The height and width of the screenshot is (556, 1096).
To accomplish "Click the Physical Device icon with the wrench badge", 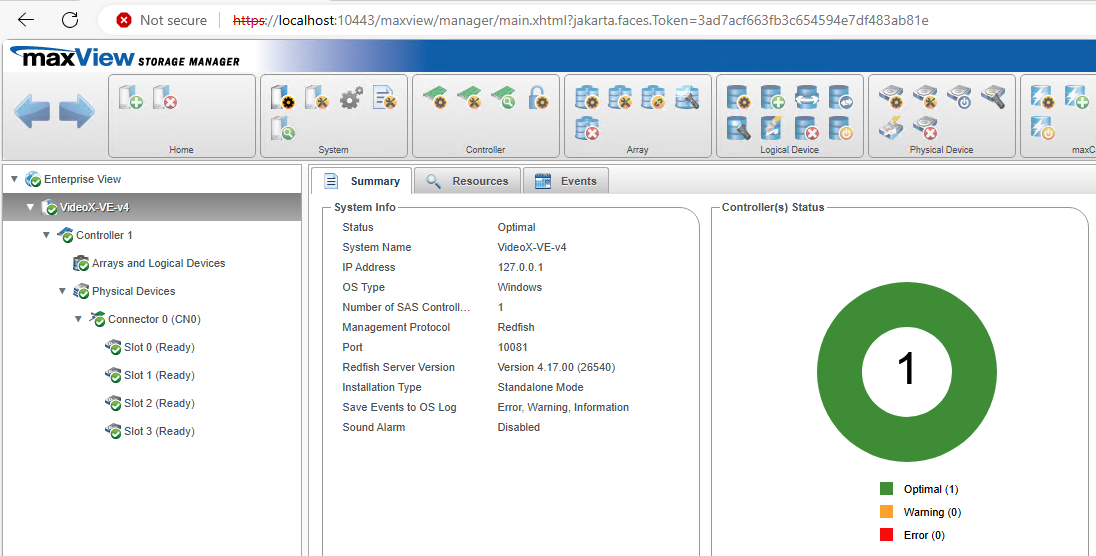I will pyautogui.click(x=925, y=97).
